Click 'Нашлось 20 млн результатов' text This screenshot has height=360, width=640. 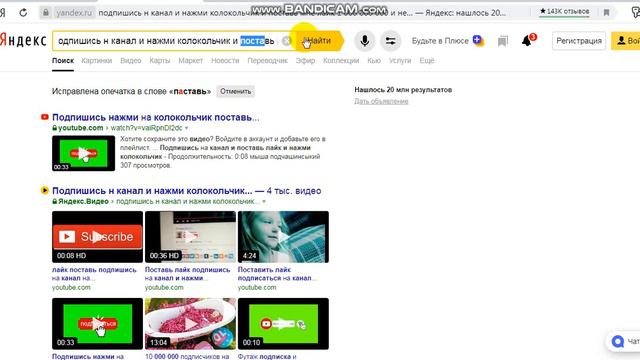(403, 90)
